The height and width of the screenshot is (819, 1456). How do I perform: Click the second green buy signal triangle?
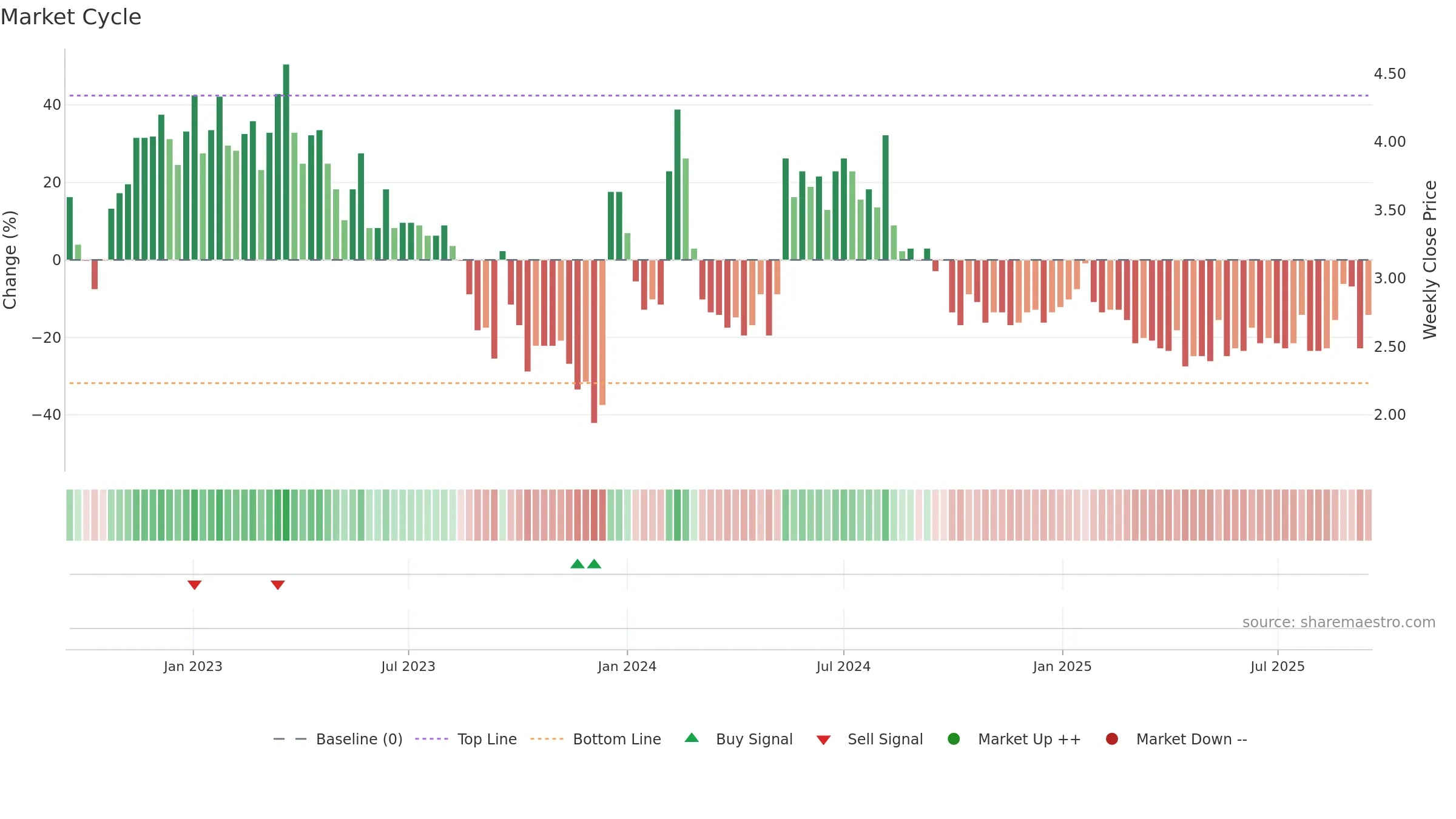pyautogui.click(x=595, y=564)
